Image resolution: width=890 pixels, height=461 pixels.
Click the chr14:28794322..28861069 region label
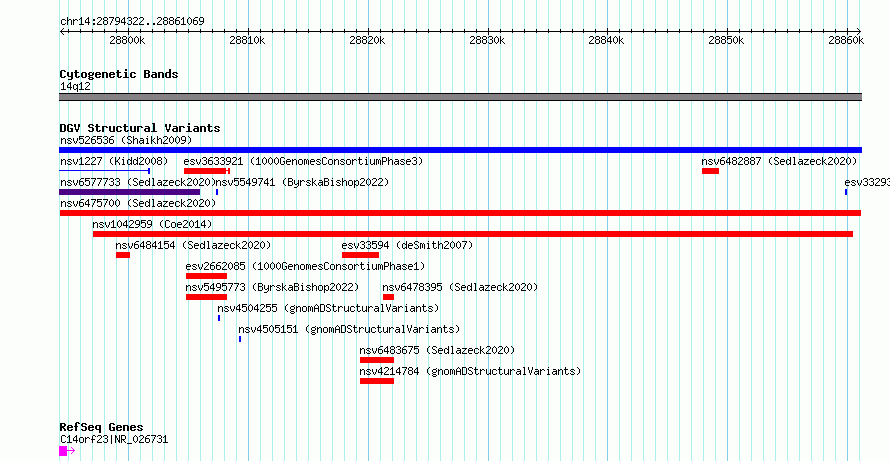pos(132,21)
